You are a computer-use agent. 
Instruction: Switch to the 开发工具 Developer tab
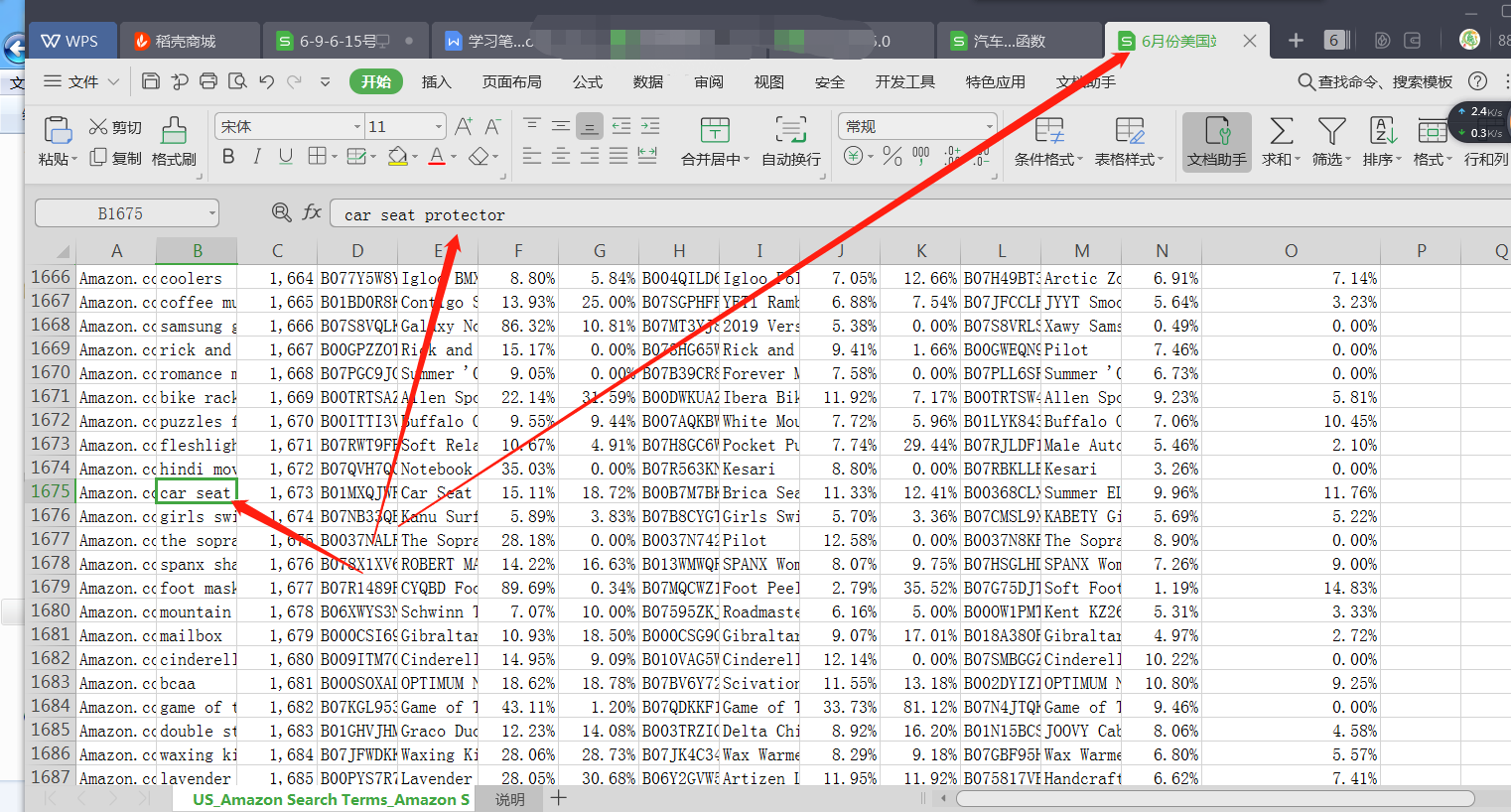coord(904,81)
